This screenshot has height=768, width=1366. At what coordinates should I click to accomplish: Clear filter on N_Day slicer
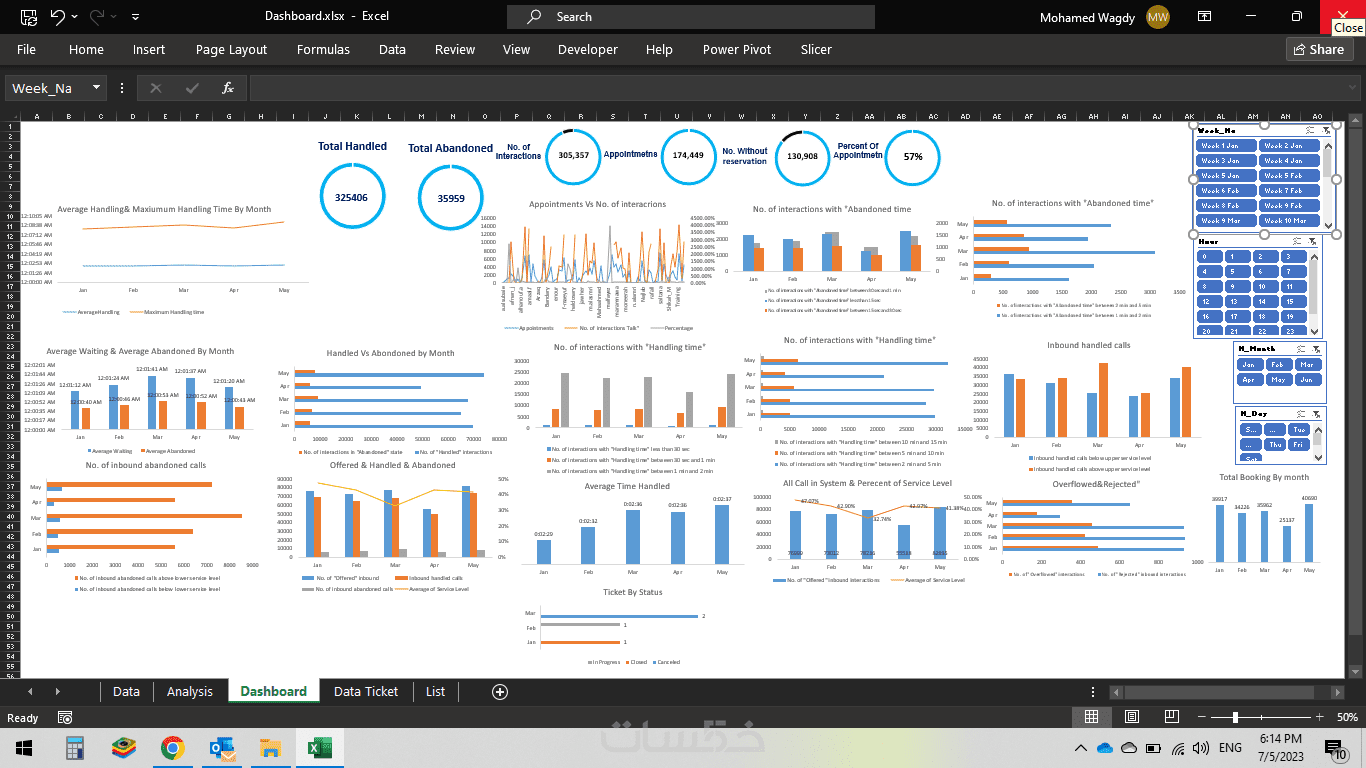point(1317,414)
